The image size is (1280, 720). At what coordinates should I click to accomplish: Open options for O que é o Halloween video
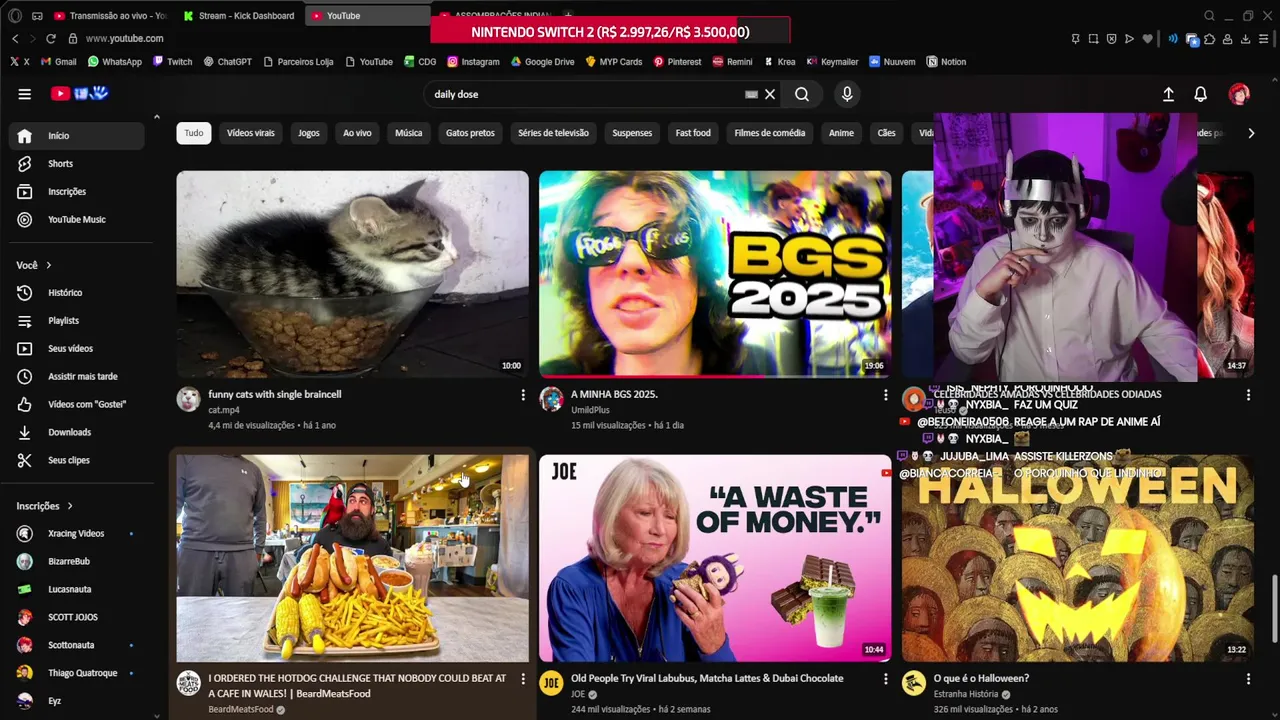[1248, 679]
